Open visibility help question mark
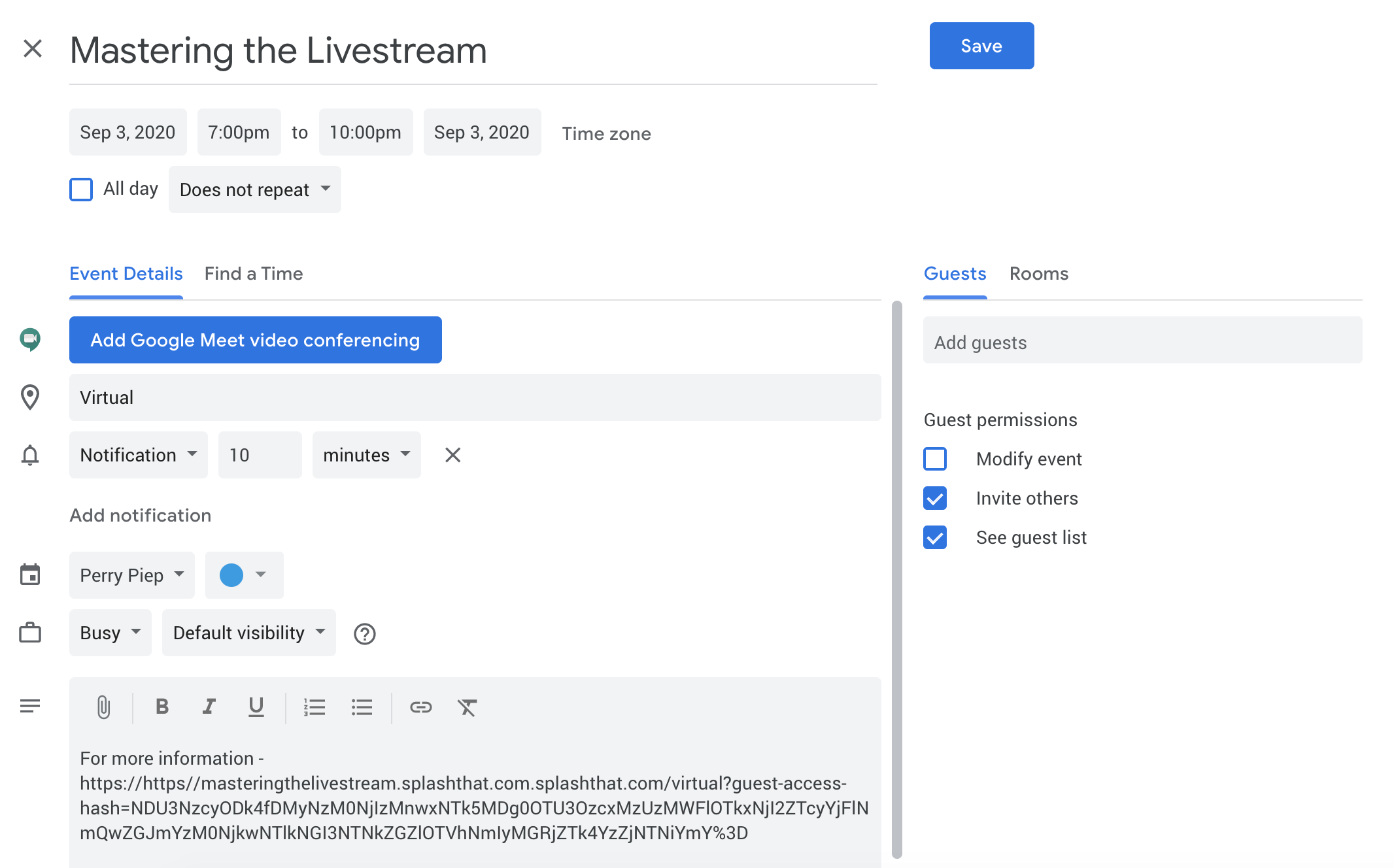Image resolution: width=1394 pixels, height=868 pixels. click(x=364, y=633)
